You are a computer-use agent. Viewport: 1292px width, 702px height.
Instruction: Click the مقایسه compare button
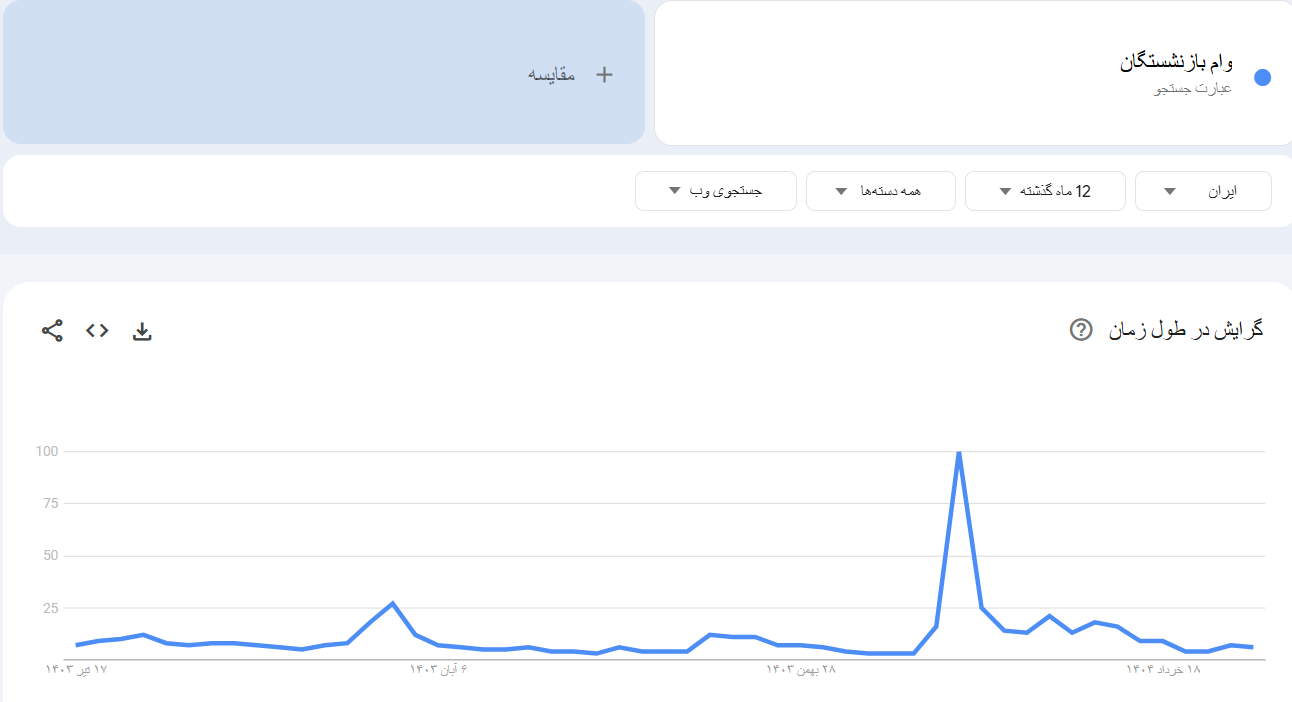(x=552, y=75)
